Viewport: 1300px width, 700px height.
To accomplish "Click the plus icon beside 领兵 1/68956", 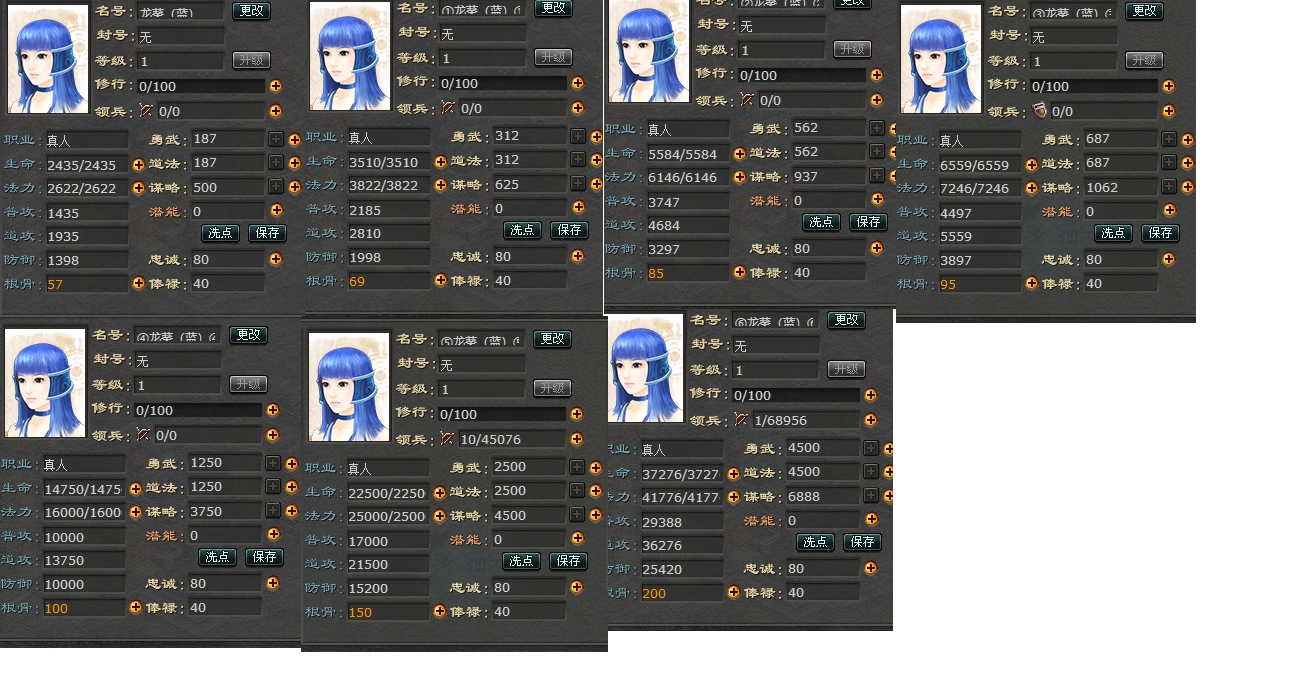I will pyautogui.click(x=871, y=420).
